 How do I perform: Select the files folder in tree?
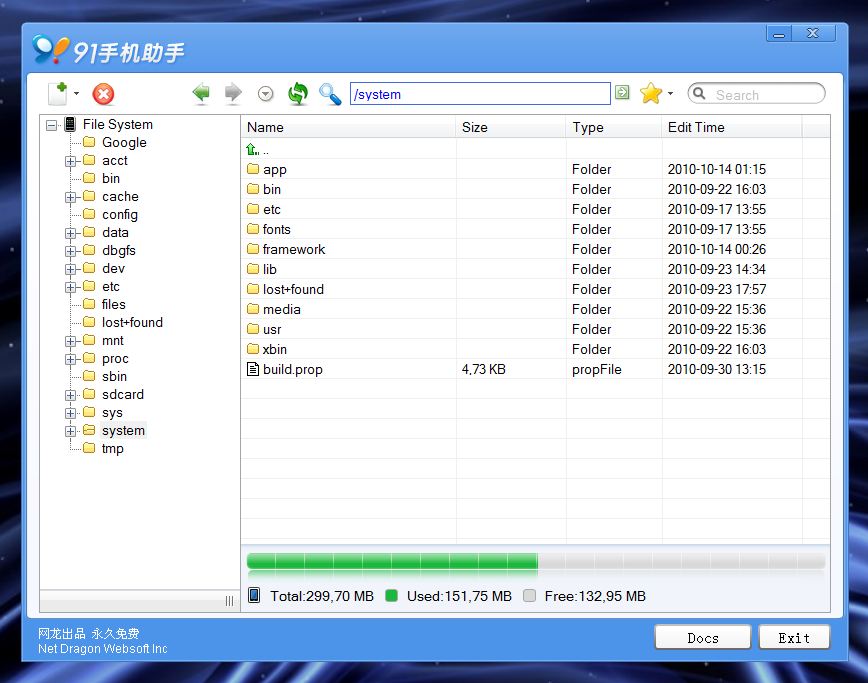104,304
